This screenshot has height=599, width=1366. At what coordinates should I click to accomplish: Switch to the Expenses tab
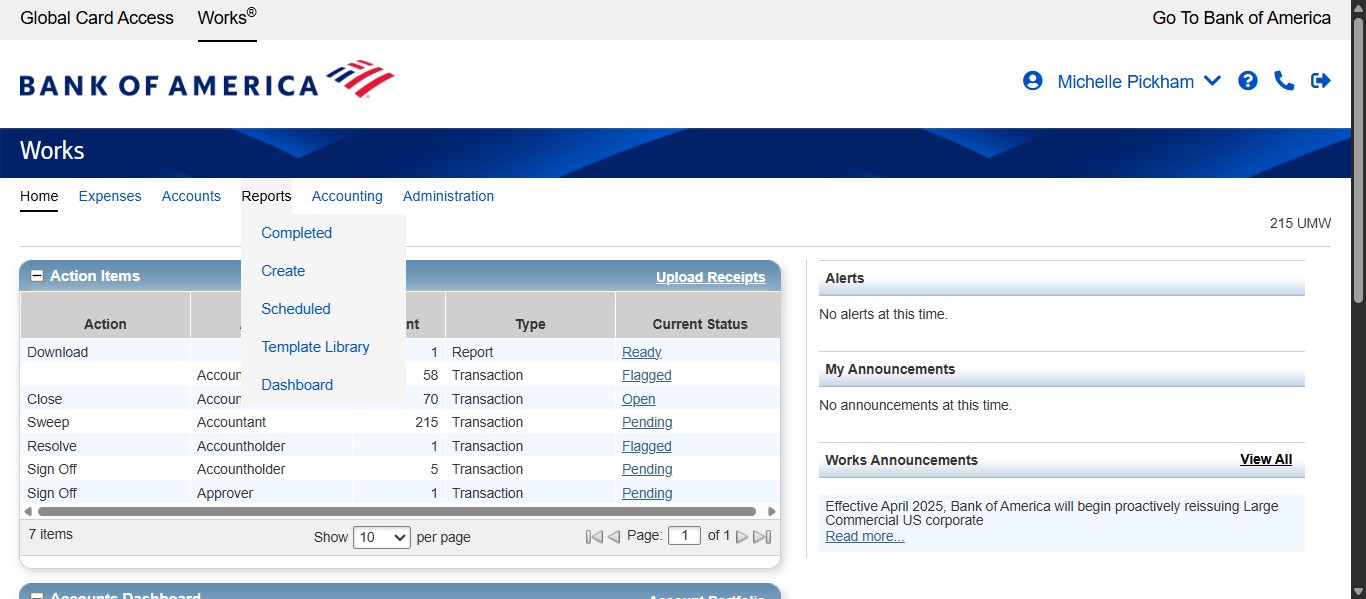110,196
